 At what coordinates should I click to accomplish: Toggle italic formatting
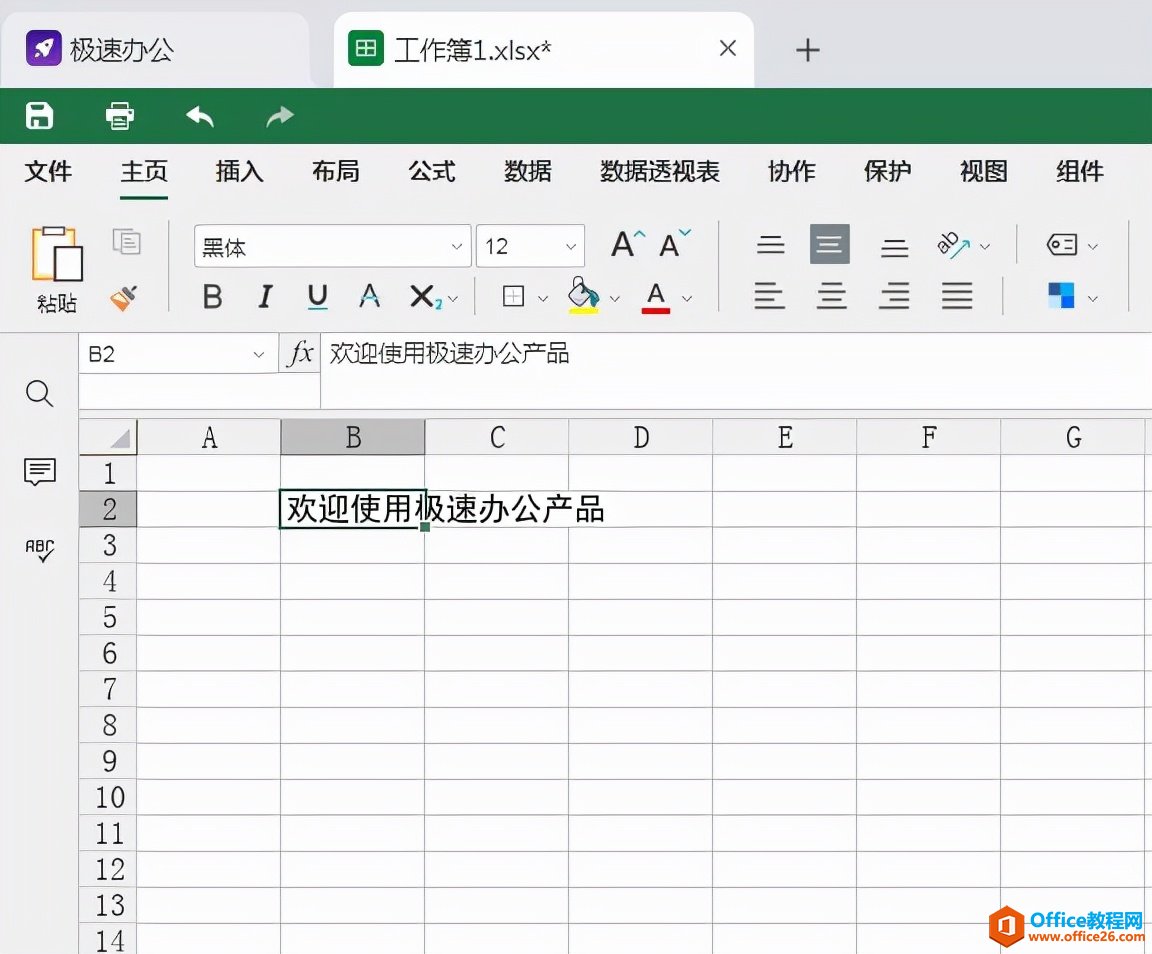(264, 297)
